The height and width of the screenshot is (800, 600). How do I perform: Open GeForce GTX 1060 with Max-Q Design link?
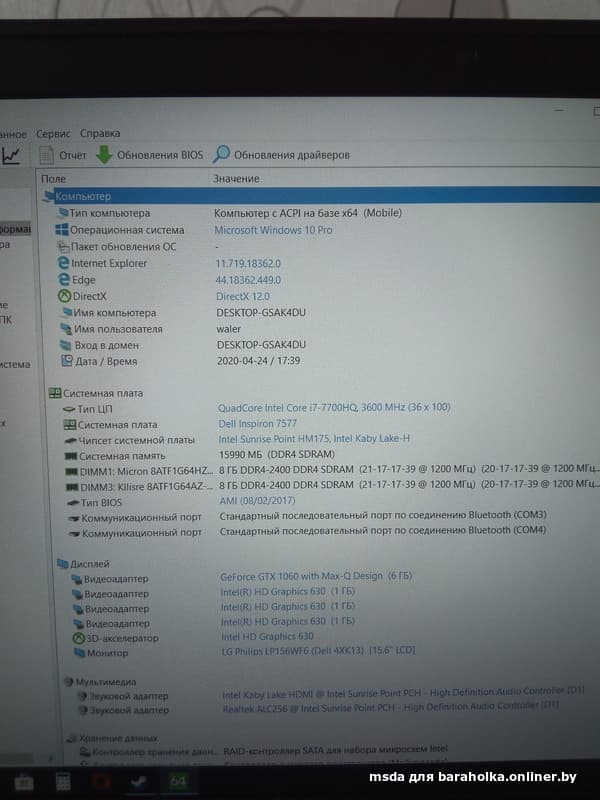click(316, 576)
